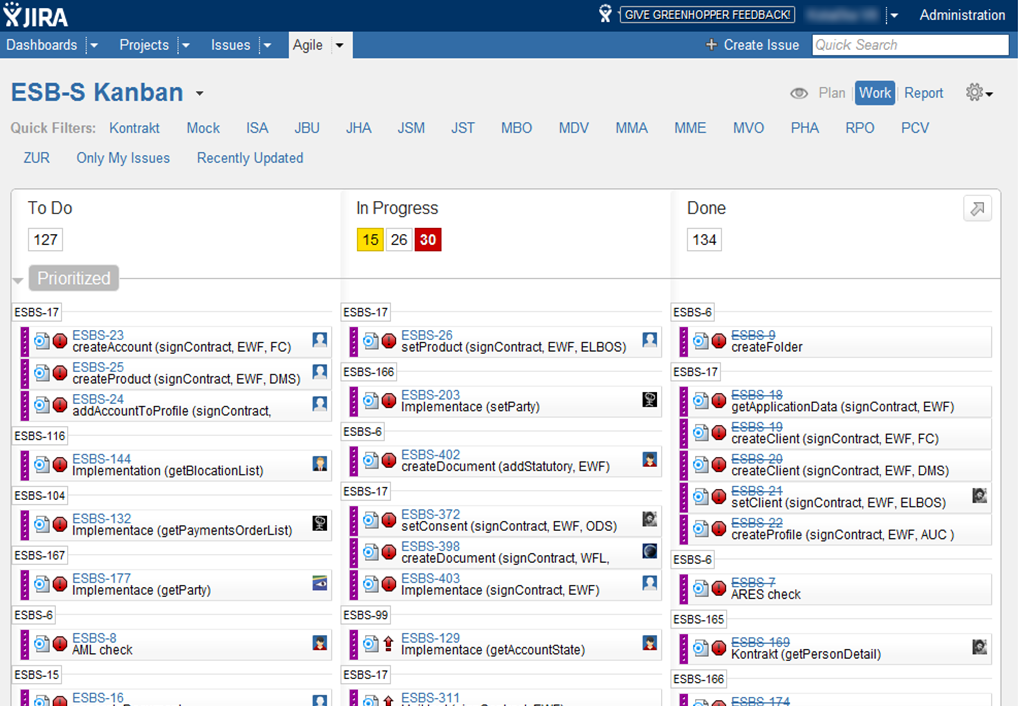Screen dimensions: 1018x706
Task: Click the issue type icon on ESBS-26
Action: (x=371, y=341)
